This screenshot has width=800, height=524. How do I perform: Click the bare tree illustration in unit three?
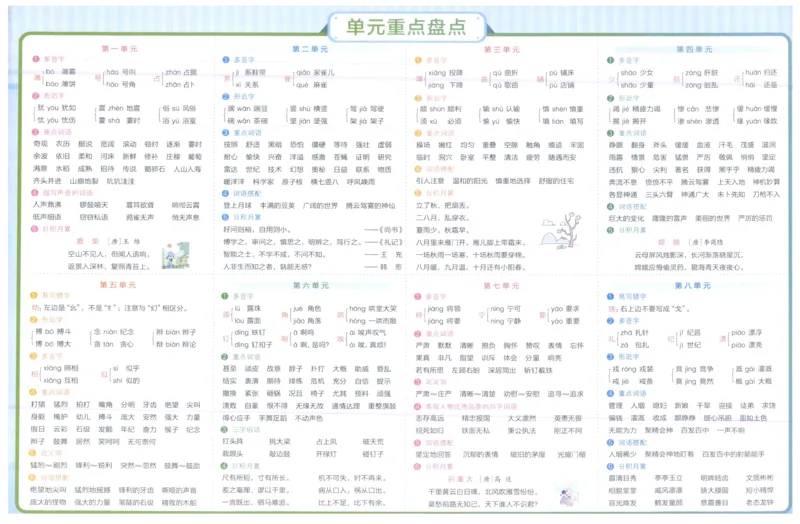click(x=561, y=230)
